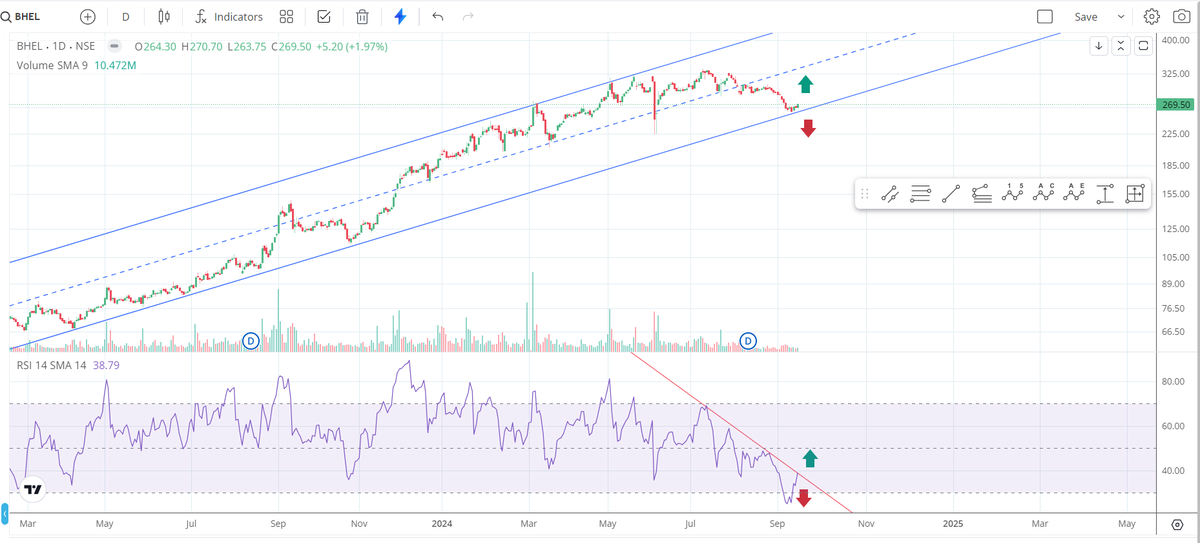Screen dimensions: 1200x543
Task: Click the 269.50 current price label
Action: click(1177, 105)
